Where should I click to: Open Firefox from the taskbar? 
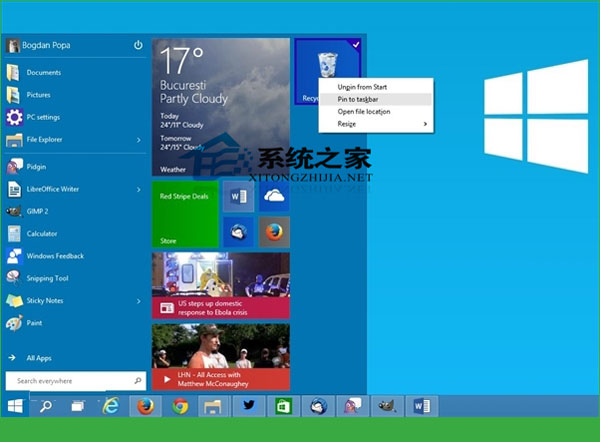tap(145, 406)
